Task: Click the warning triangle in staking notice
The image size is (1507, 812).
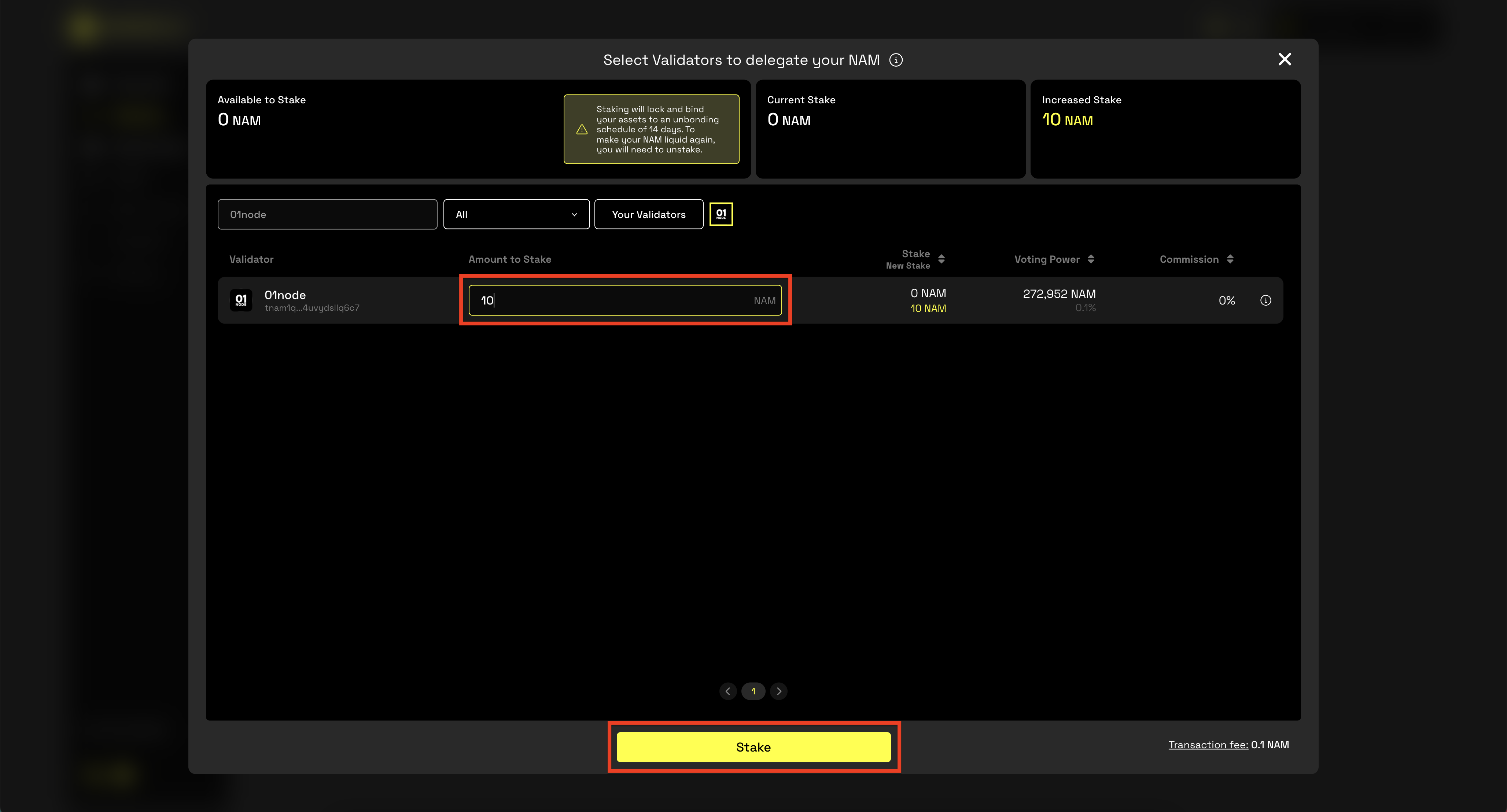Action: coord(582,129)
